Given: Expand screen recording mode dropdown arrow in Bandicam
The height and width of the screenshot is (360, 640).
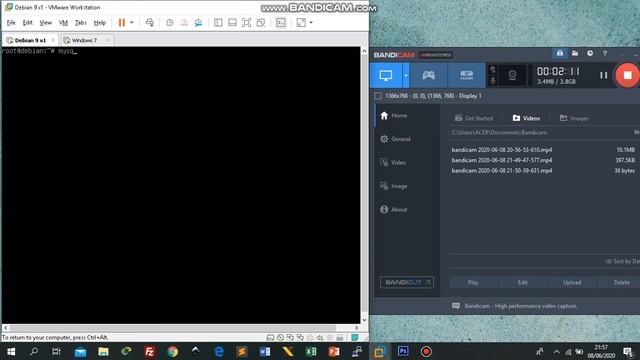Looking at the screenshot, I should [x=406, y=75].
